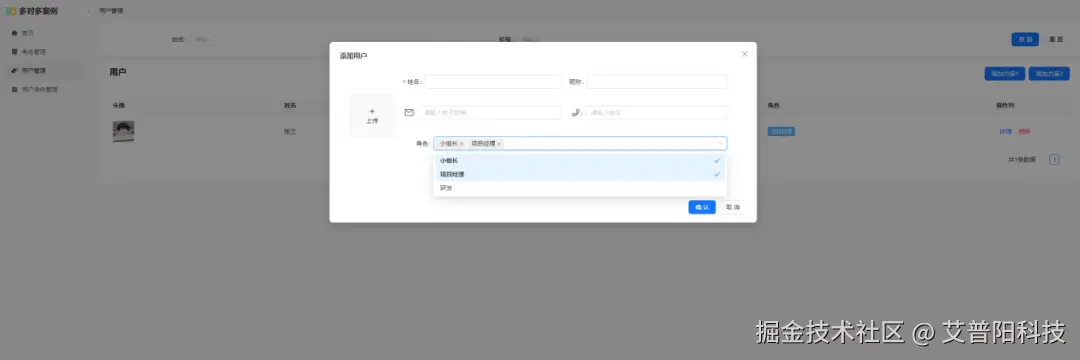Deselect the checked 项目经理 option
The height and width of the screenshot is (360, 1080).
tap(579, 174)
